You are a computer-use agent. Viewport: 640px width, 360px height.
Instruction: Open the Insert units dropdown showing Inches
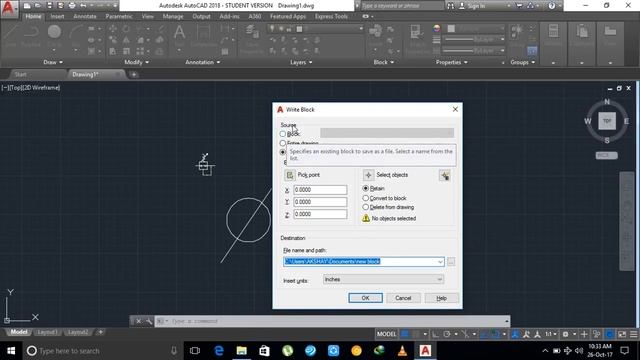point(383,280)
